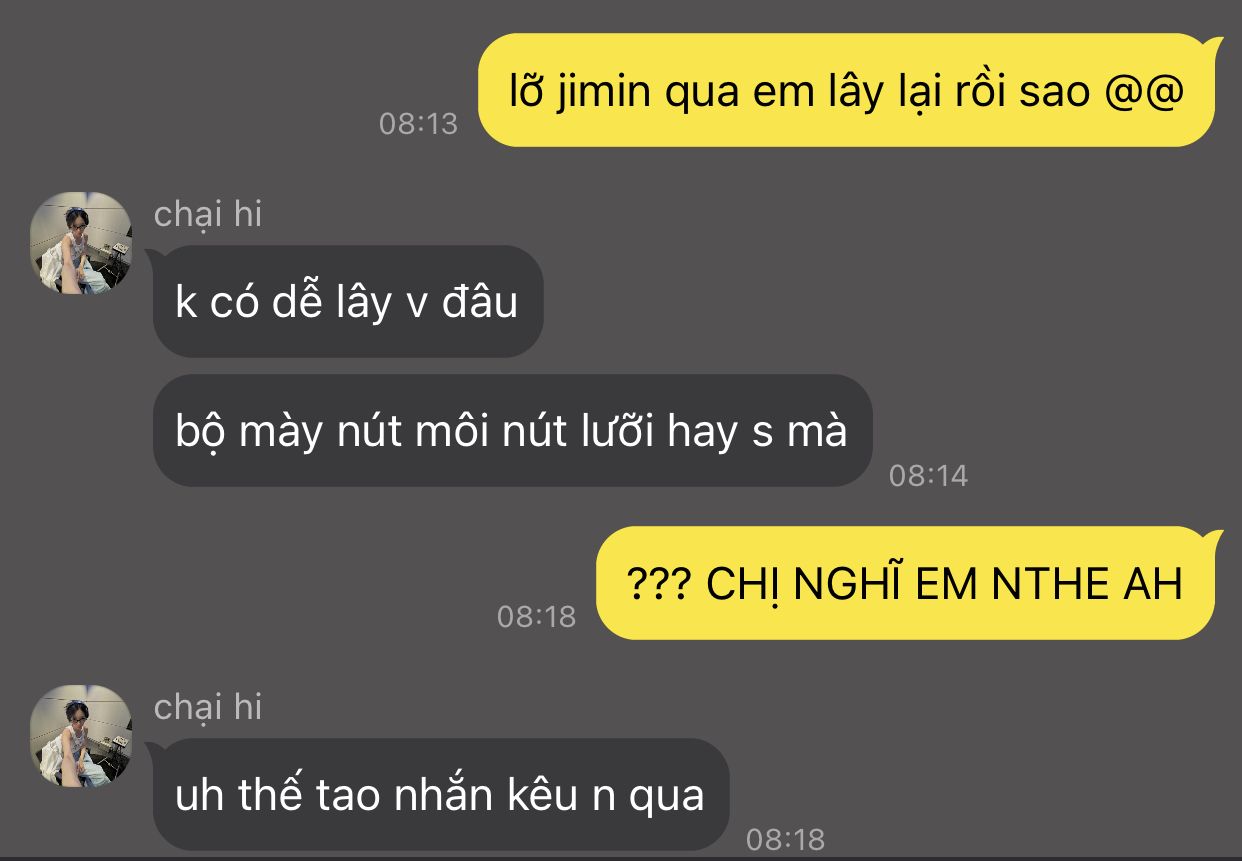Click the 08:18 timestamp after the last gray message

[785, 839]
